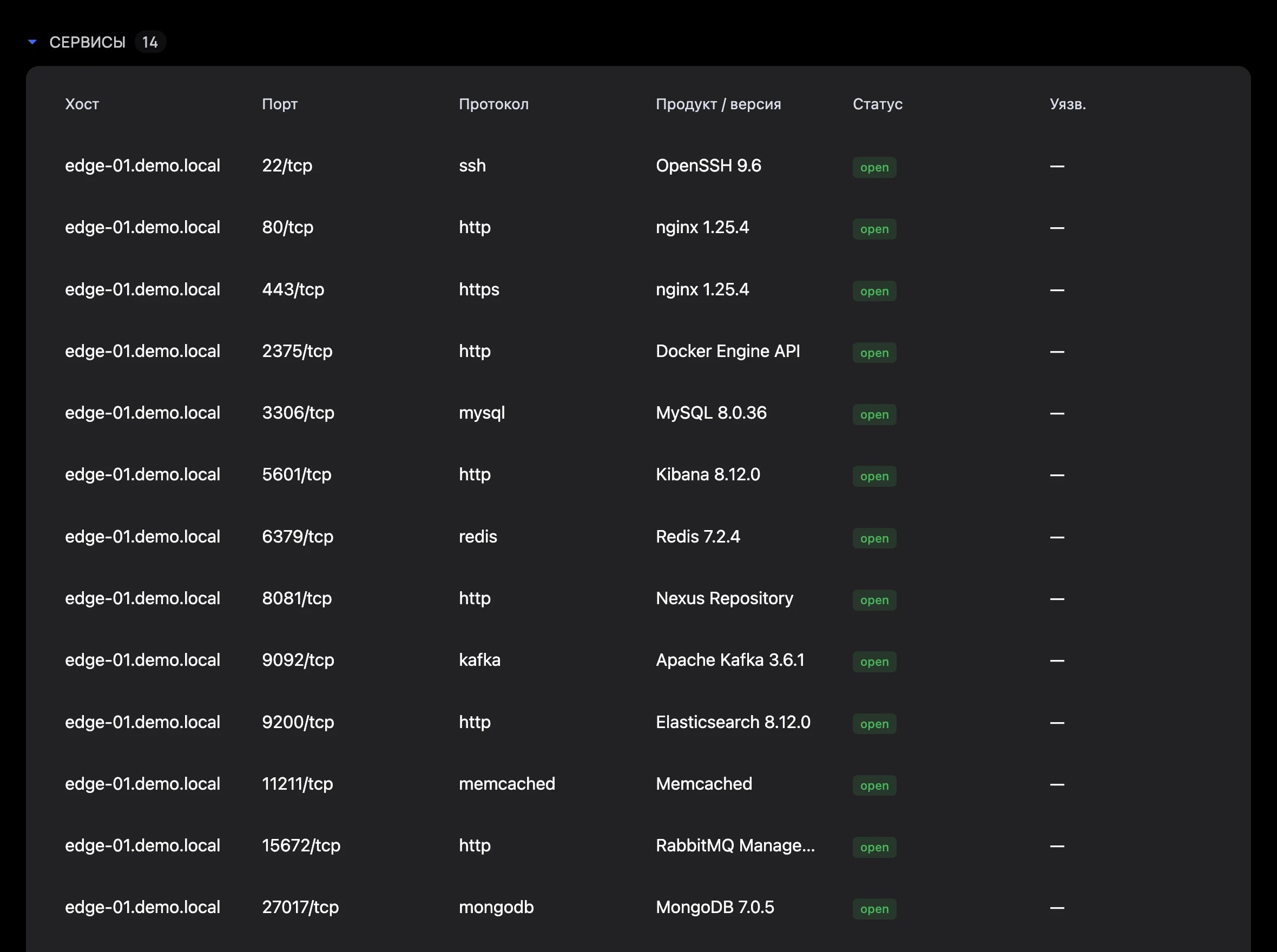Select the 11211/tcp port cell

(298, 784)
